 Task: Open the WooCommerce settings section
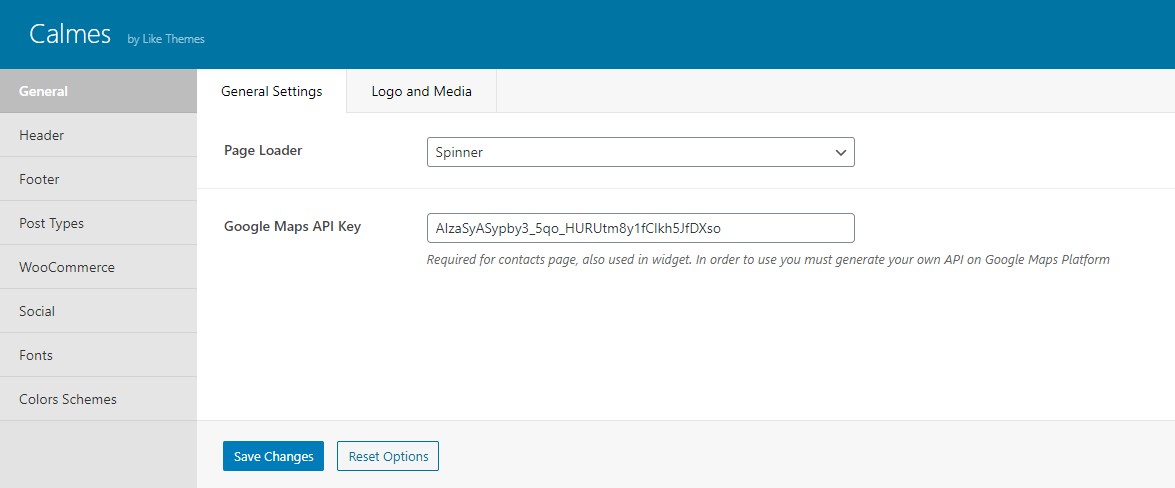click(x=98, y=267)
